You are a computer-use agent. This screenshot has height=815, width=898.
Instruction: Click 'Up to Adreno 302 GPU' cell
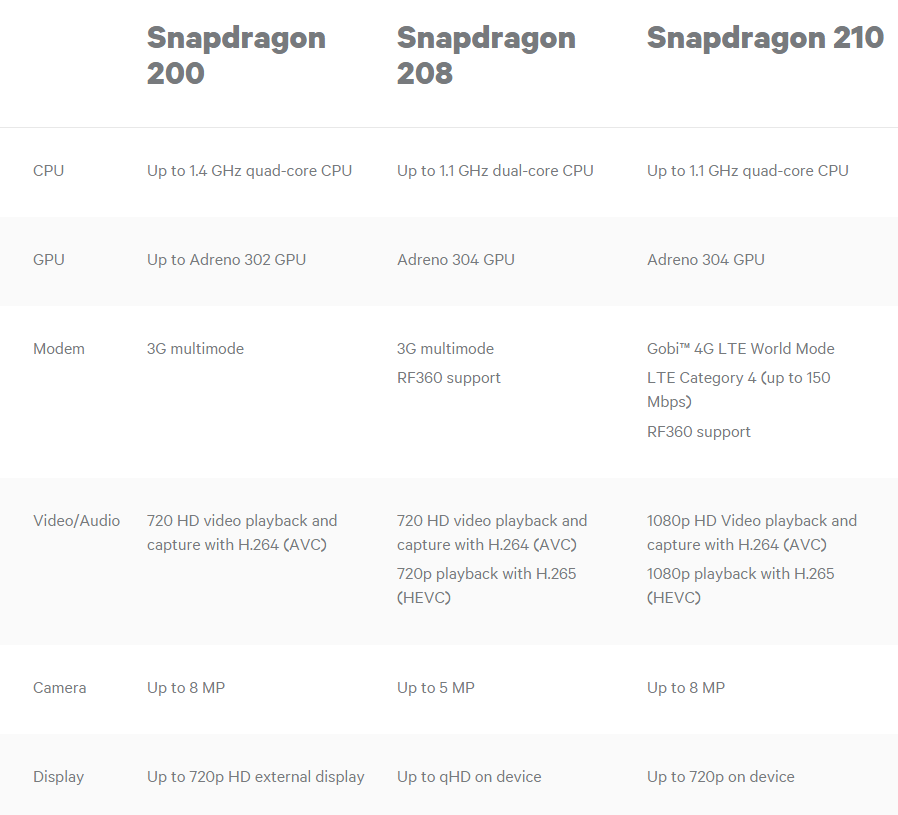[x=226, y=259]
